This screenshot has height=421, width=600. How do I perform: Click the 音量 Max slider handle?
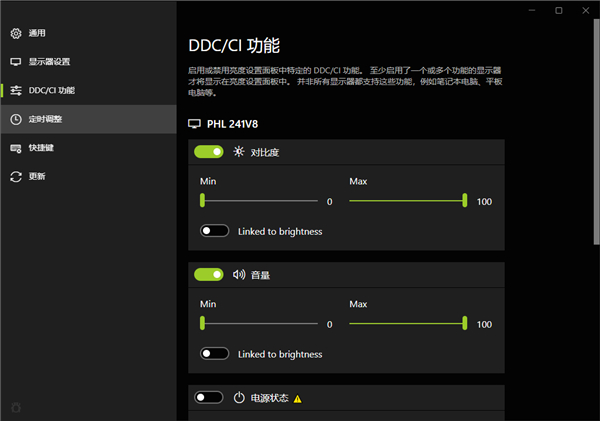(x=465, y=323)
